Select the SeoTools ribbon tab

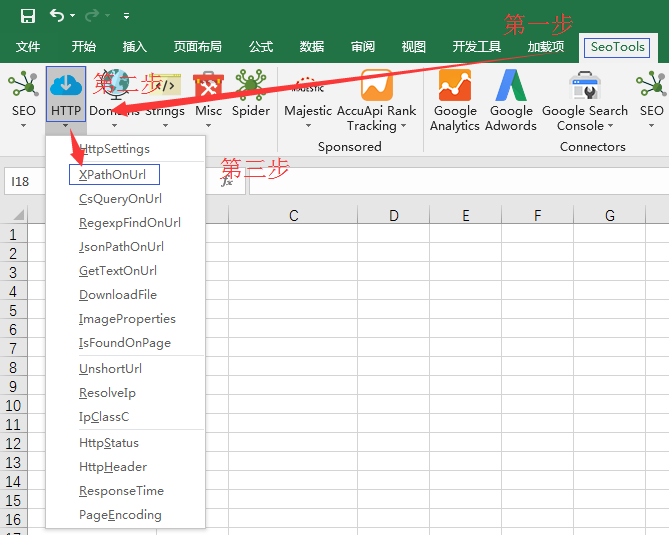pyautogui.click(x=617, y=47)
